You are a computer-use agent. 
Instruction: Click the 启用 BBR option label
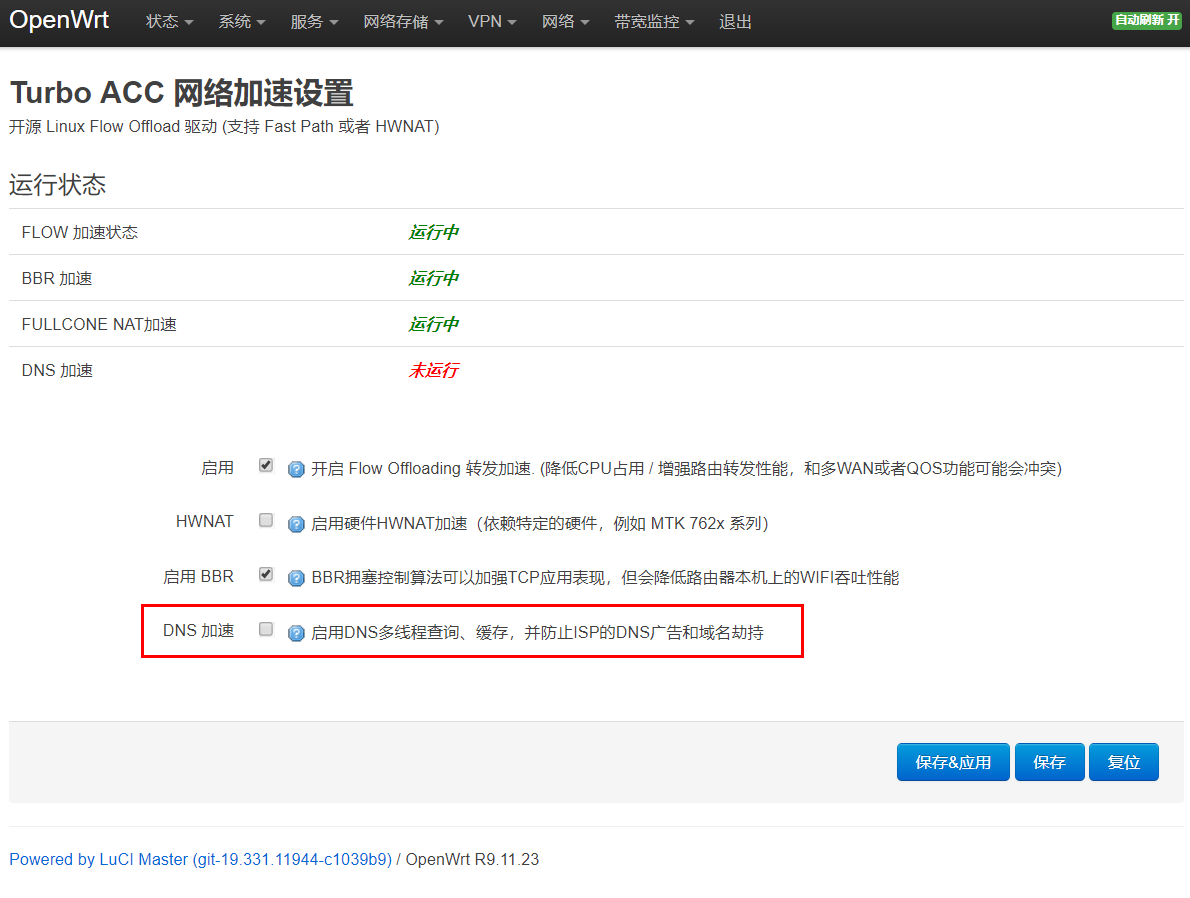click(198, 577)
